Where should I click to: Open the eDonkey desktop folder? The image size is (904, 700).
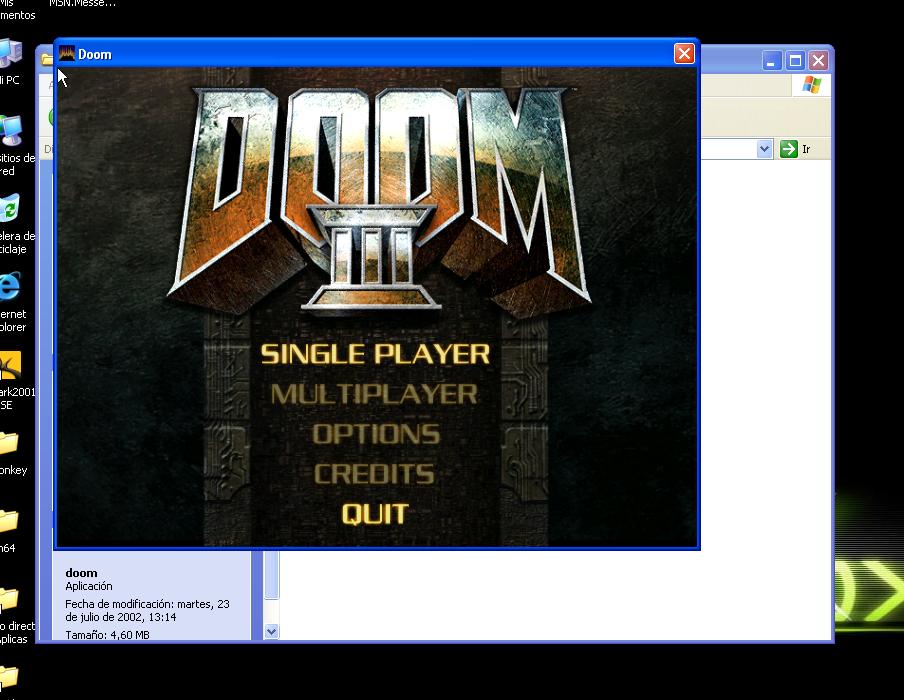(x=9, y=443)
